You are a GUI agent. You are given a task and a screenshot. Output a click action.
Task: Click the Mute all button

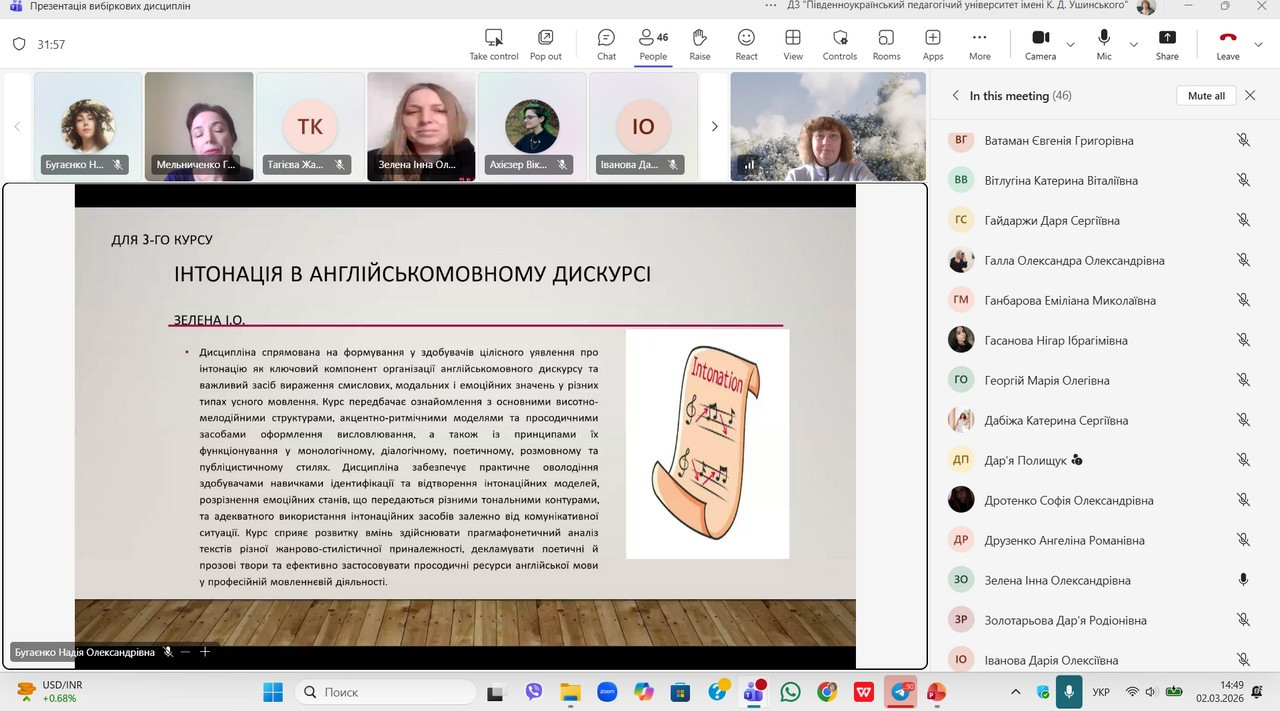point(1206,96)
